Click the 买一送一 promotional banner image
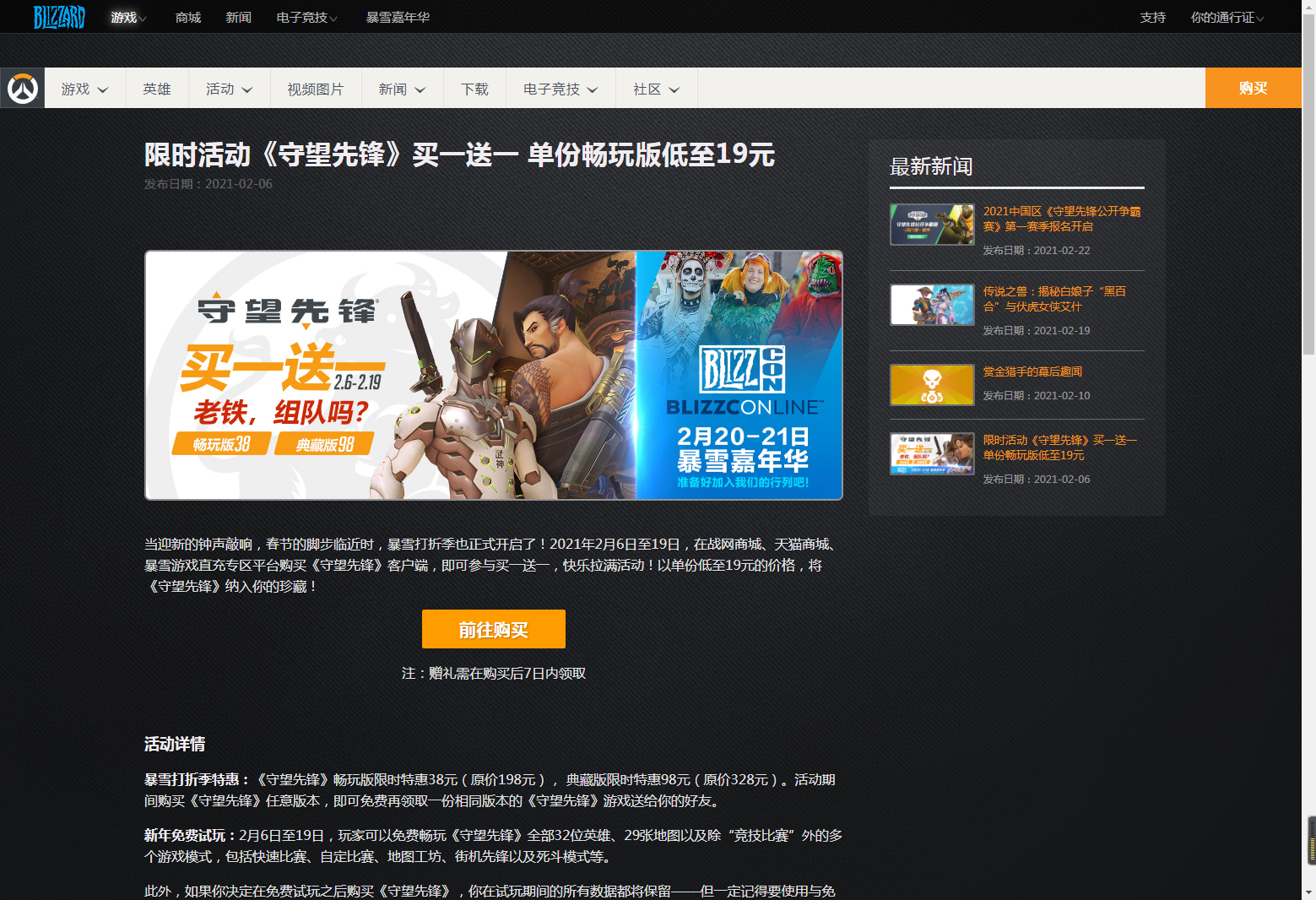The height and width of the screenshot is (900, 1316). (494, 375)
